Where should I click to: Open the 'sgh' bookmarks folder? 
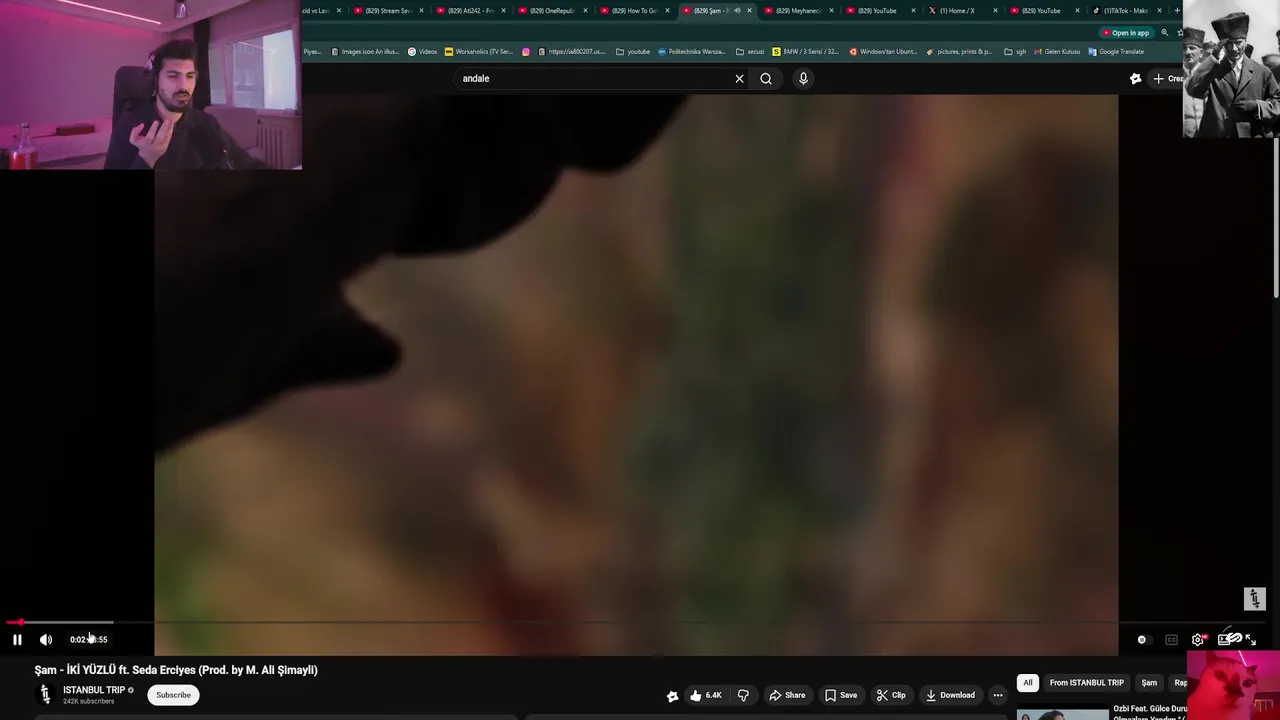pos(1015,52)
